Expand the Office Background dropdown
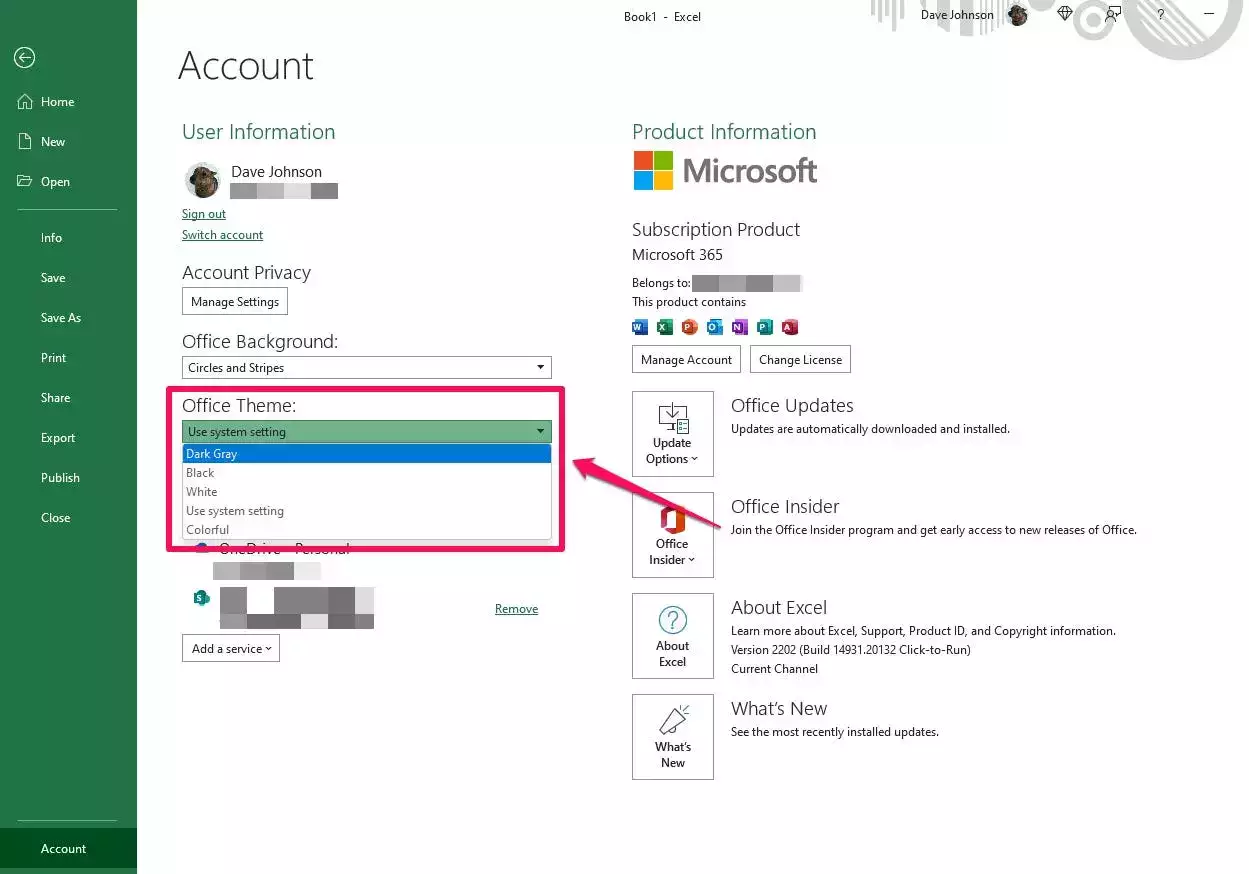 (x=366, y=368)
